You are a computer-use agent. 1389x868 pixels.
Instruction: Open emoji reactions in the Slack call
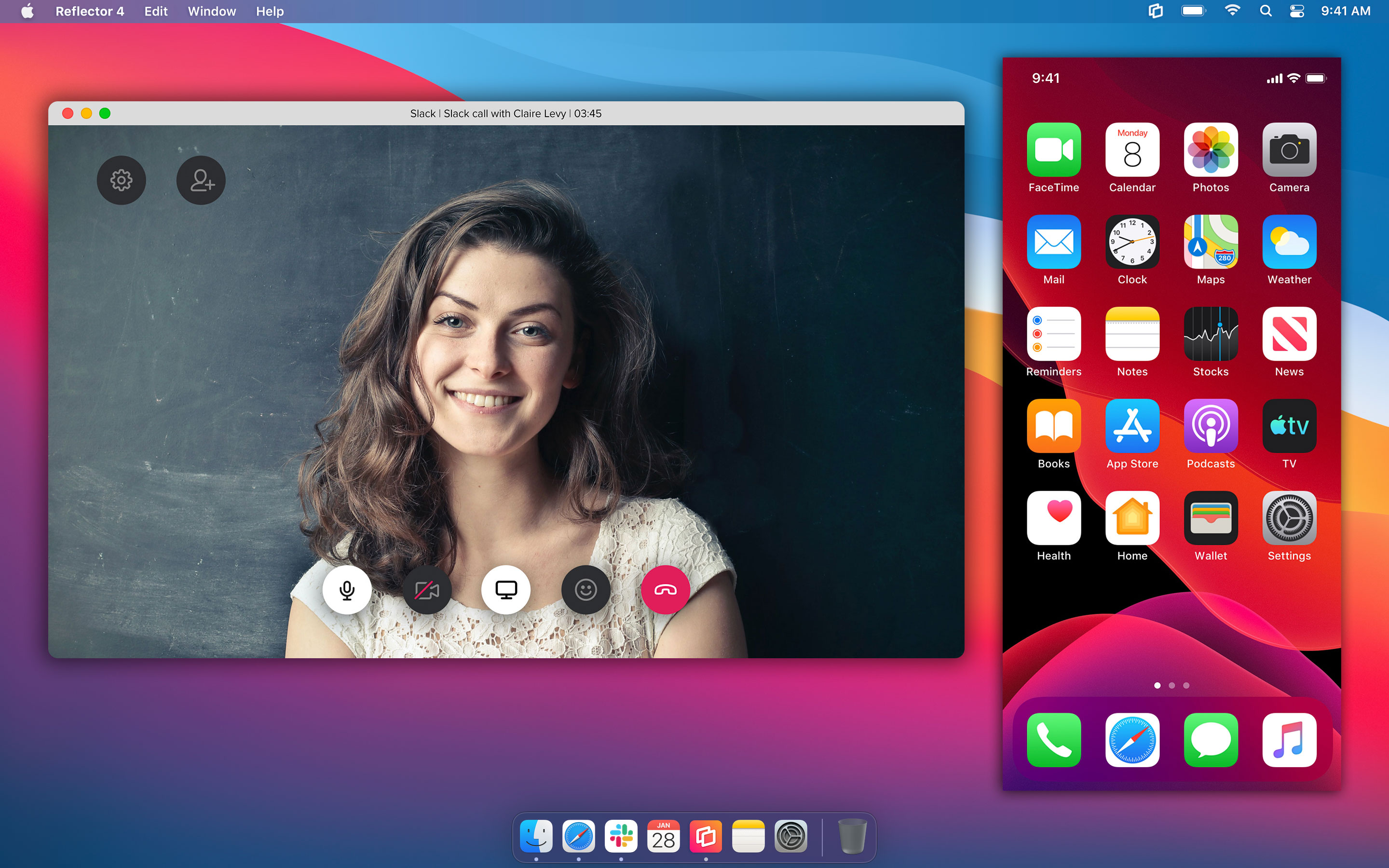pyautogui.click(x=586, y=589)
